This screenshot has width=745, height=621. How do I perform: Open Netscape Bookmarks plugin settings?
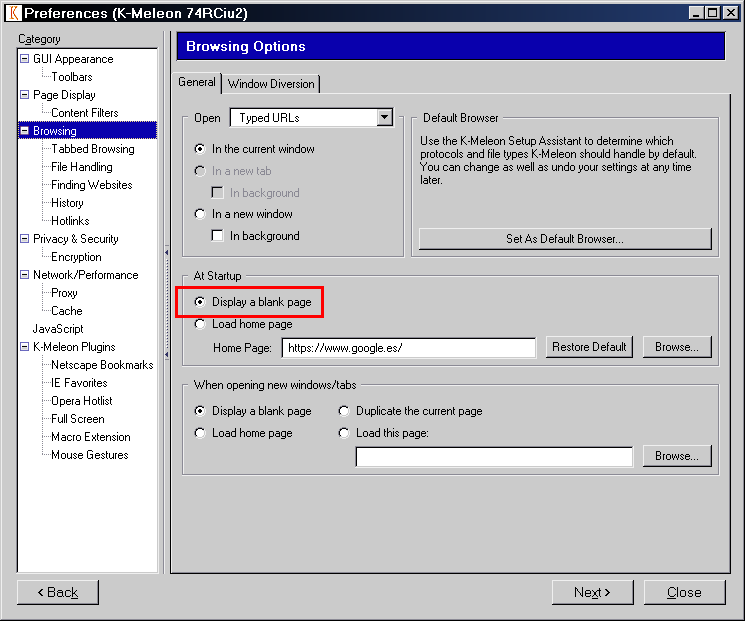pos(102,365)
